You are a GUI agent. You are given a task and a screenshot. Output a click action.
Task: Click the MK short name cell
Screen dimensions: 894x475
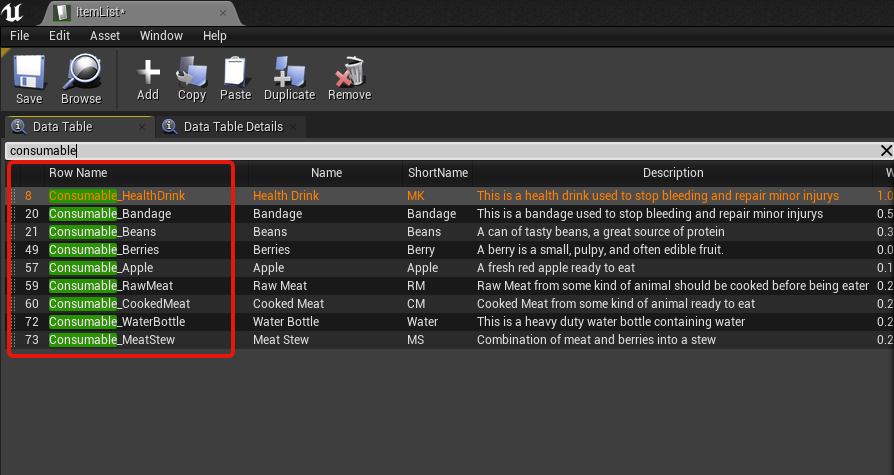point(416,196)
